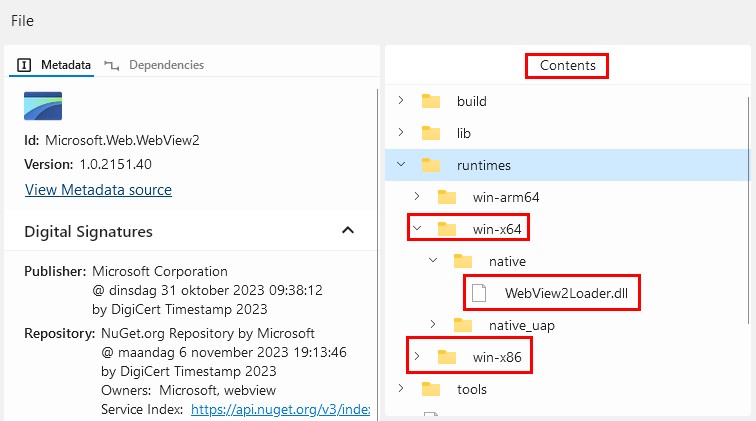Click the Contents tree vertical scrollbar

[749, 210]
